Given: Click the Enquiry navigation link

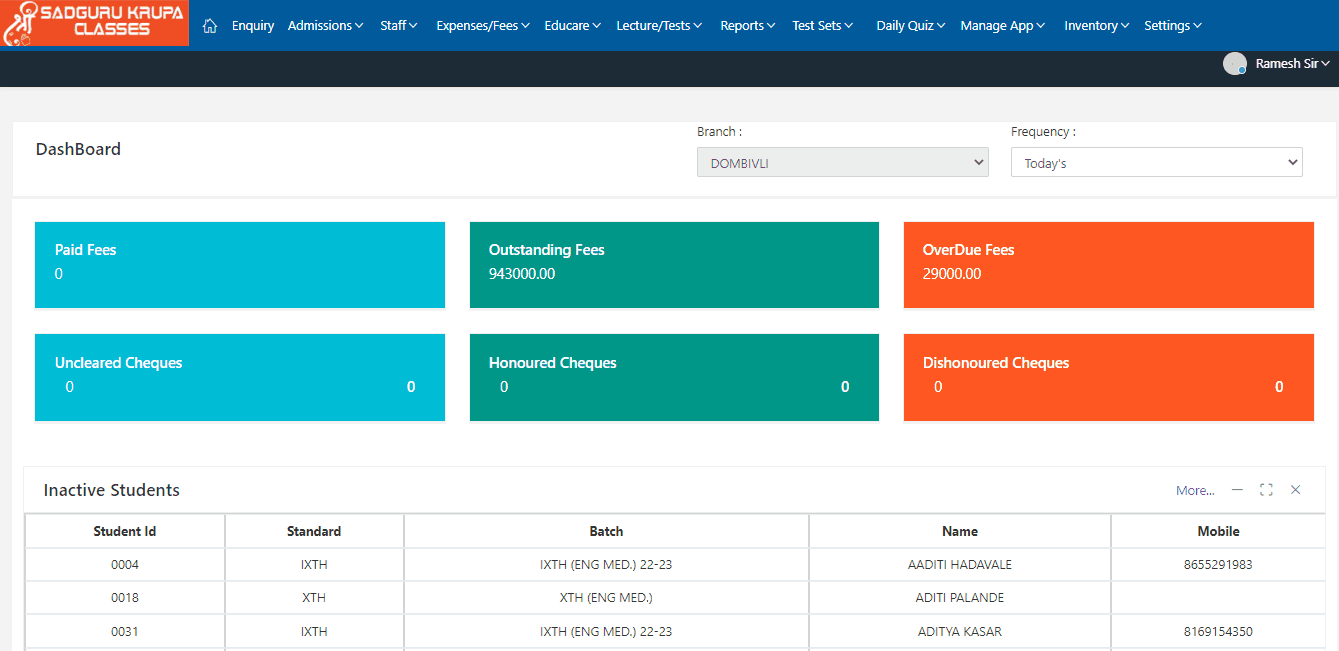Looking at the screenshot, I should (x=253, y=26).
